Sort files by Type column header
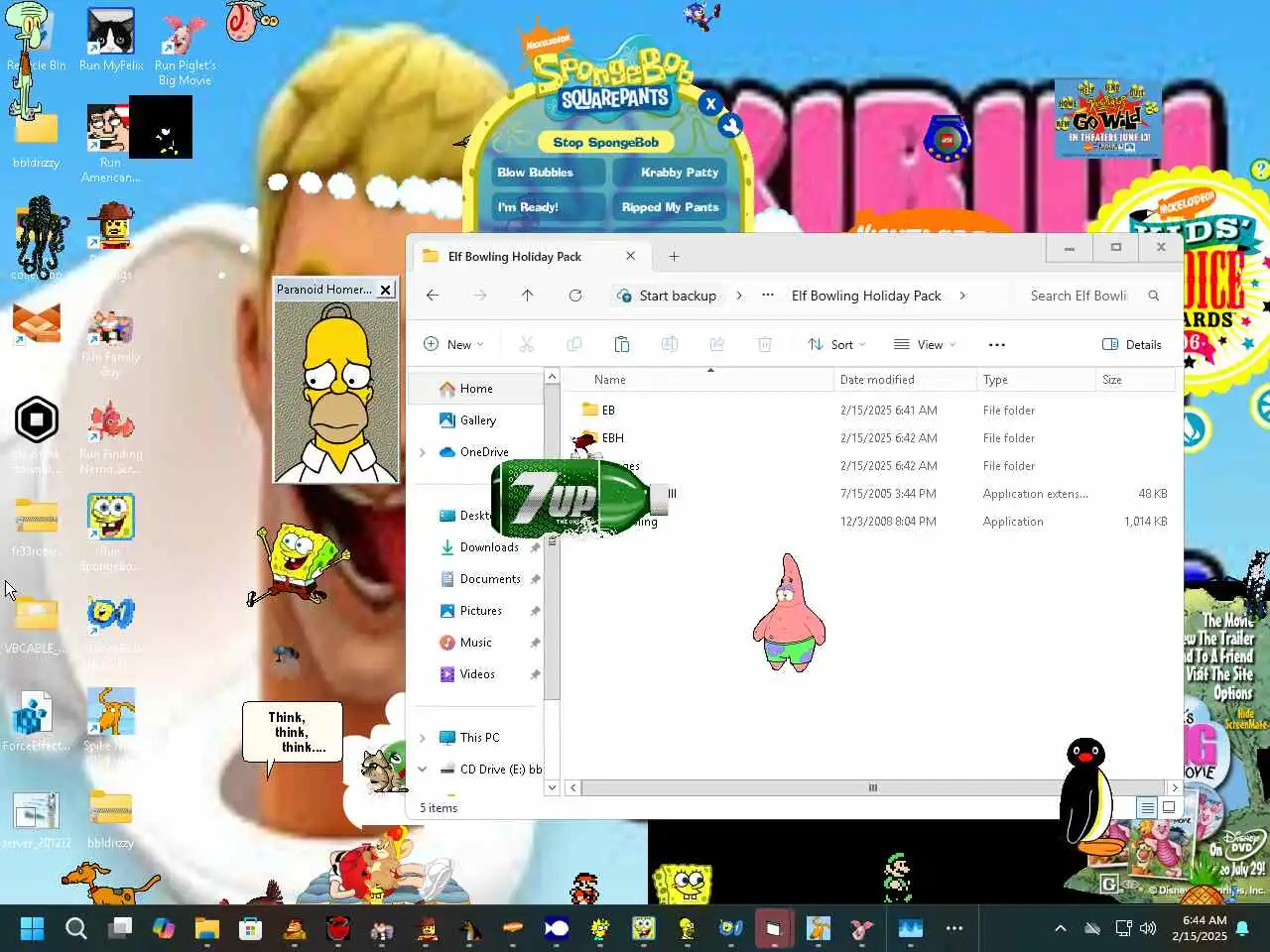The height and width of the screenshot is (952, 1270). (x=995, y=380)
